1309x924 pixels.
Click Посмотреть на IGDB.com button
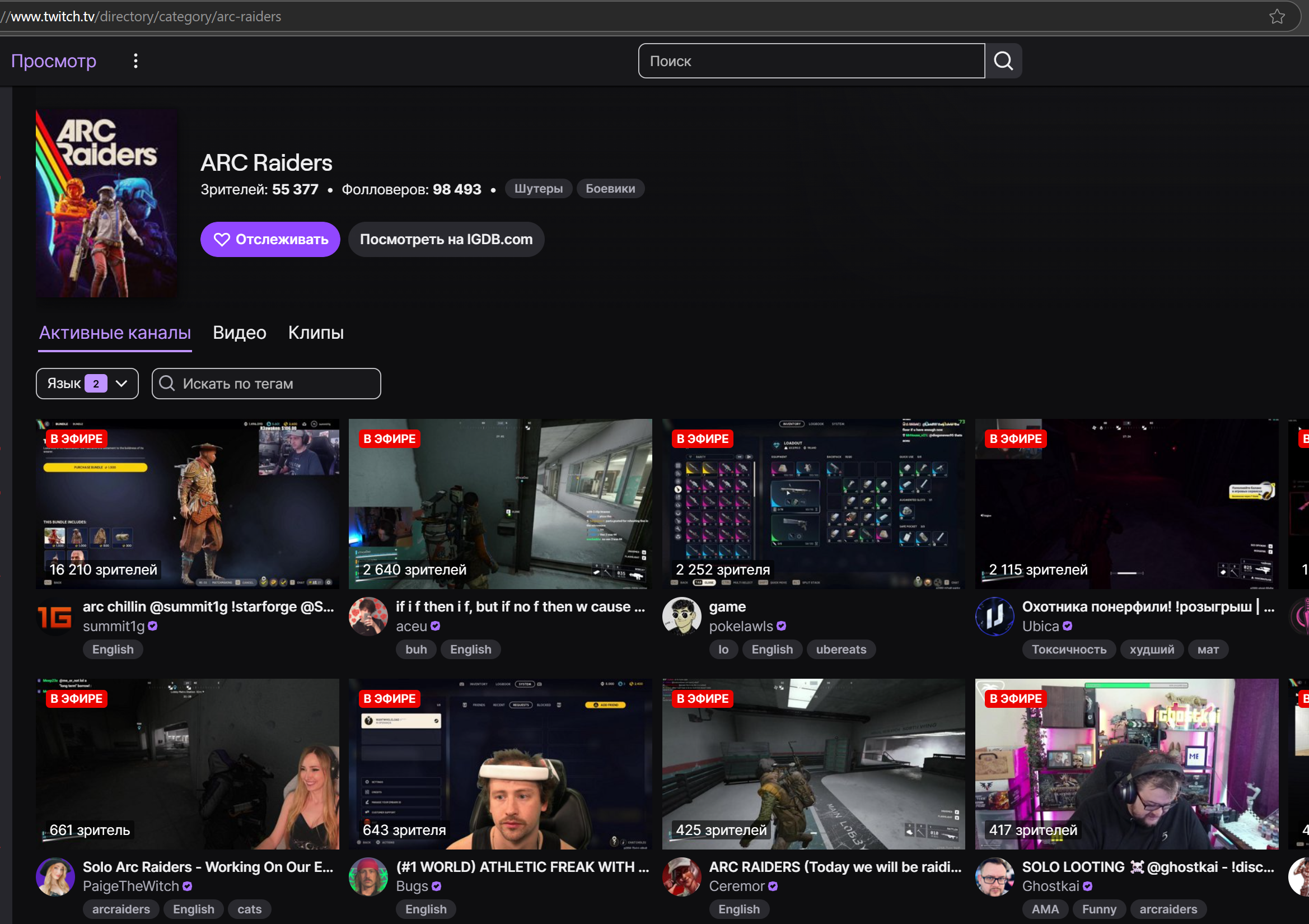click(x=446, y=240)
